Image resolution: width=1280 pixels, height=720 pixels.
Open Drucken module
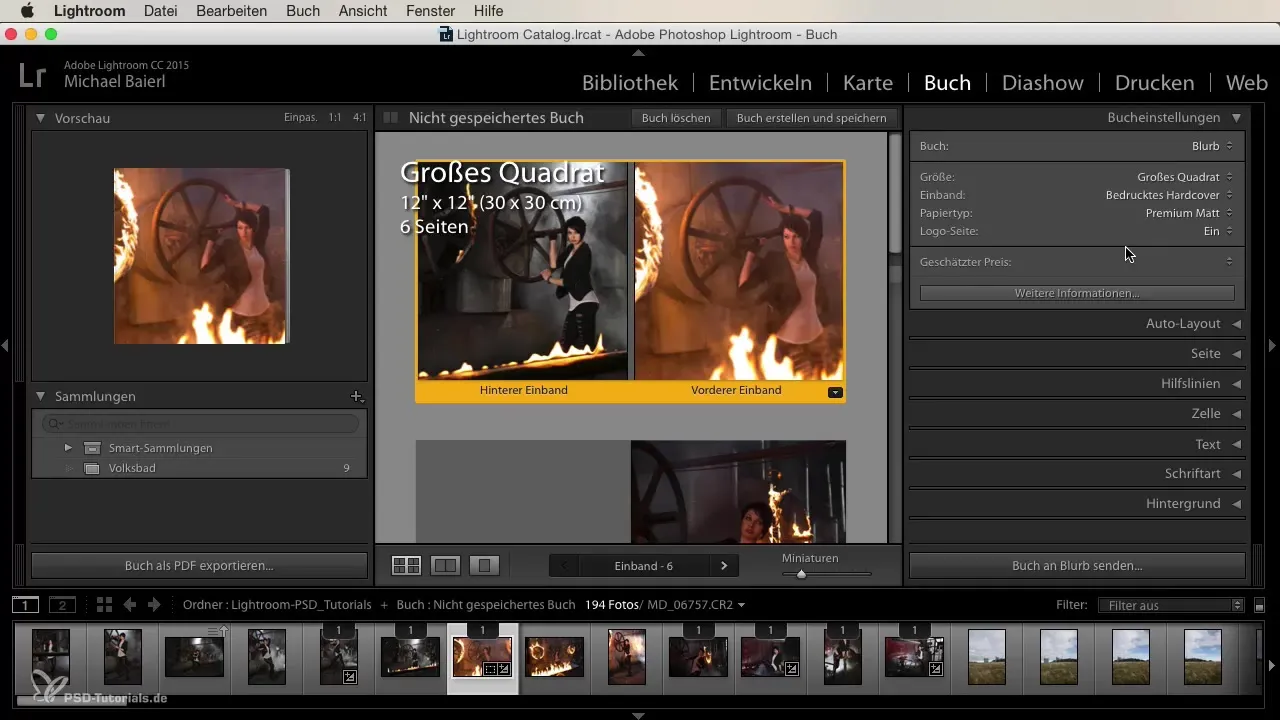click(1154, 83)
